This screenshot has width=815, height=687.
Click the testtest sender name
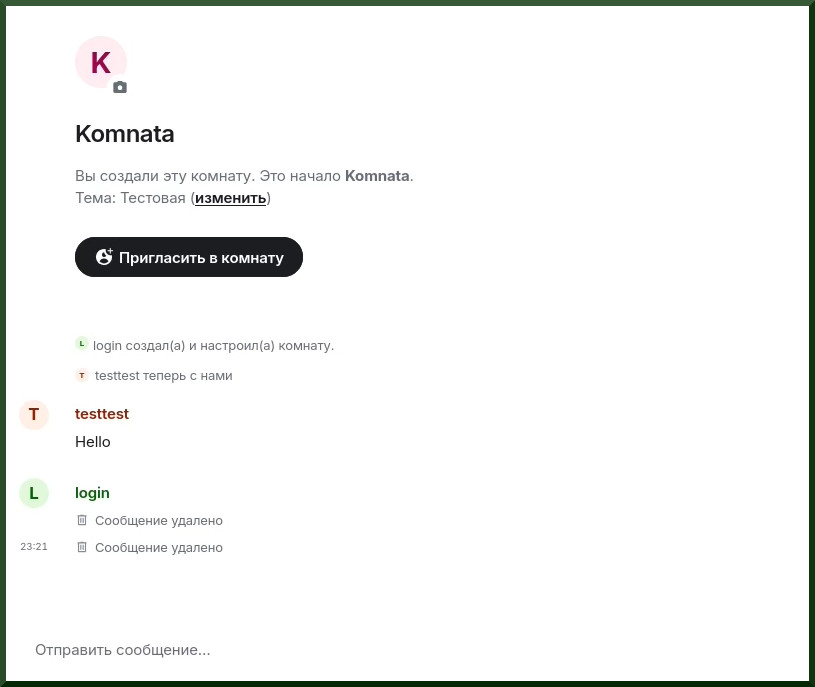pos(102,414)
